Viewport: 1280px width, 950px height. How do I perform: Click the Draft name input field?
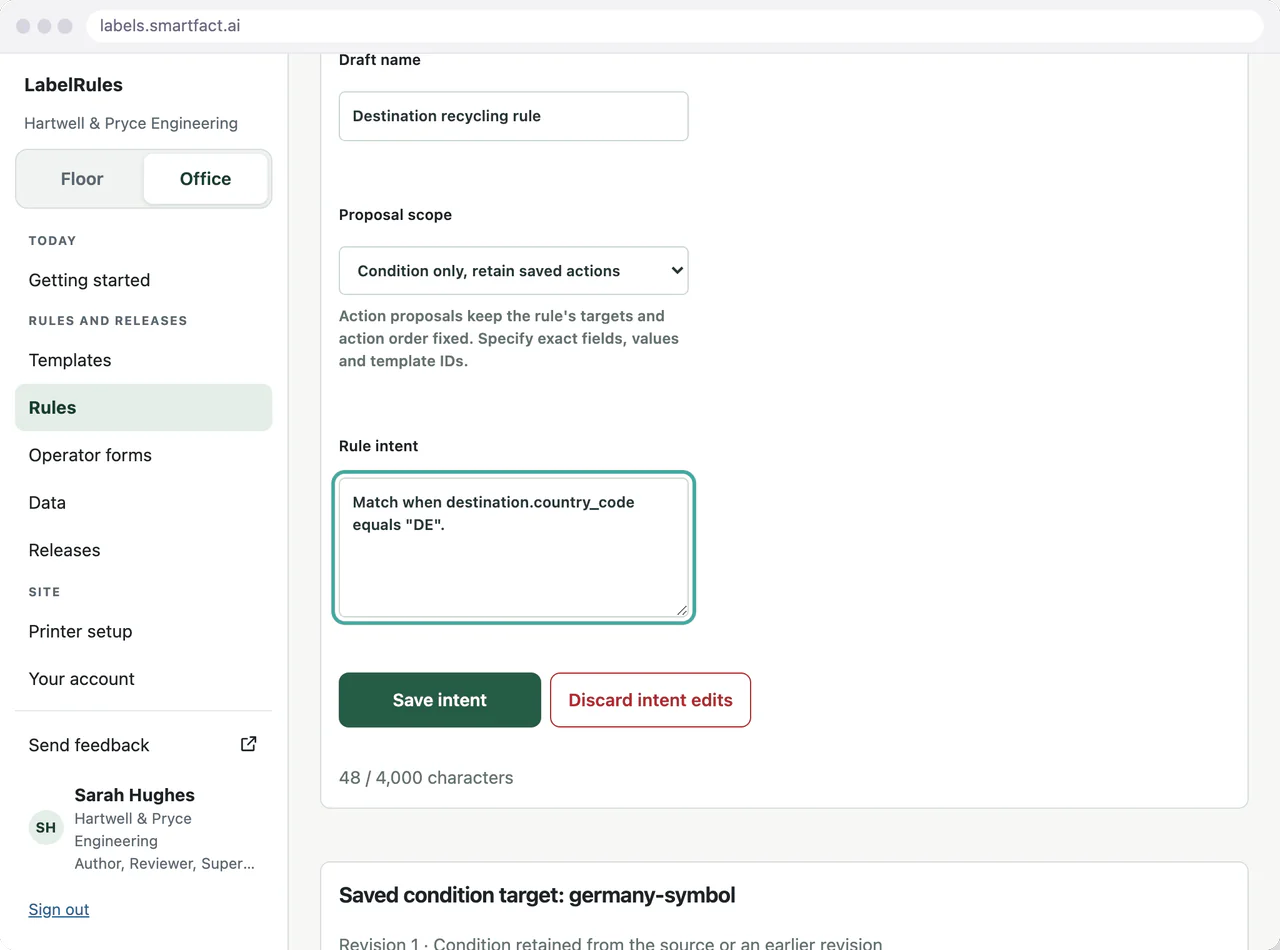[513, 116]
